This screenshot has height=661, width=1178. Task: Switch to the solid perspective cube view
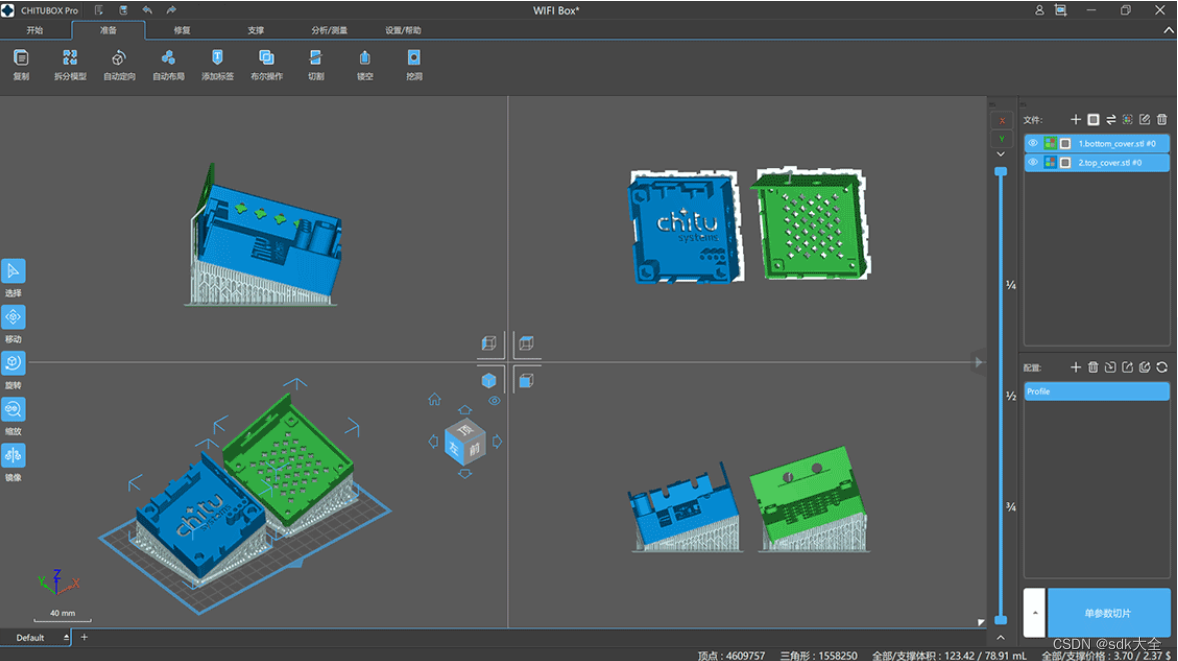pos(489,381)
